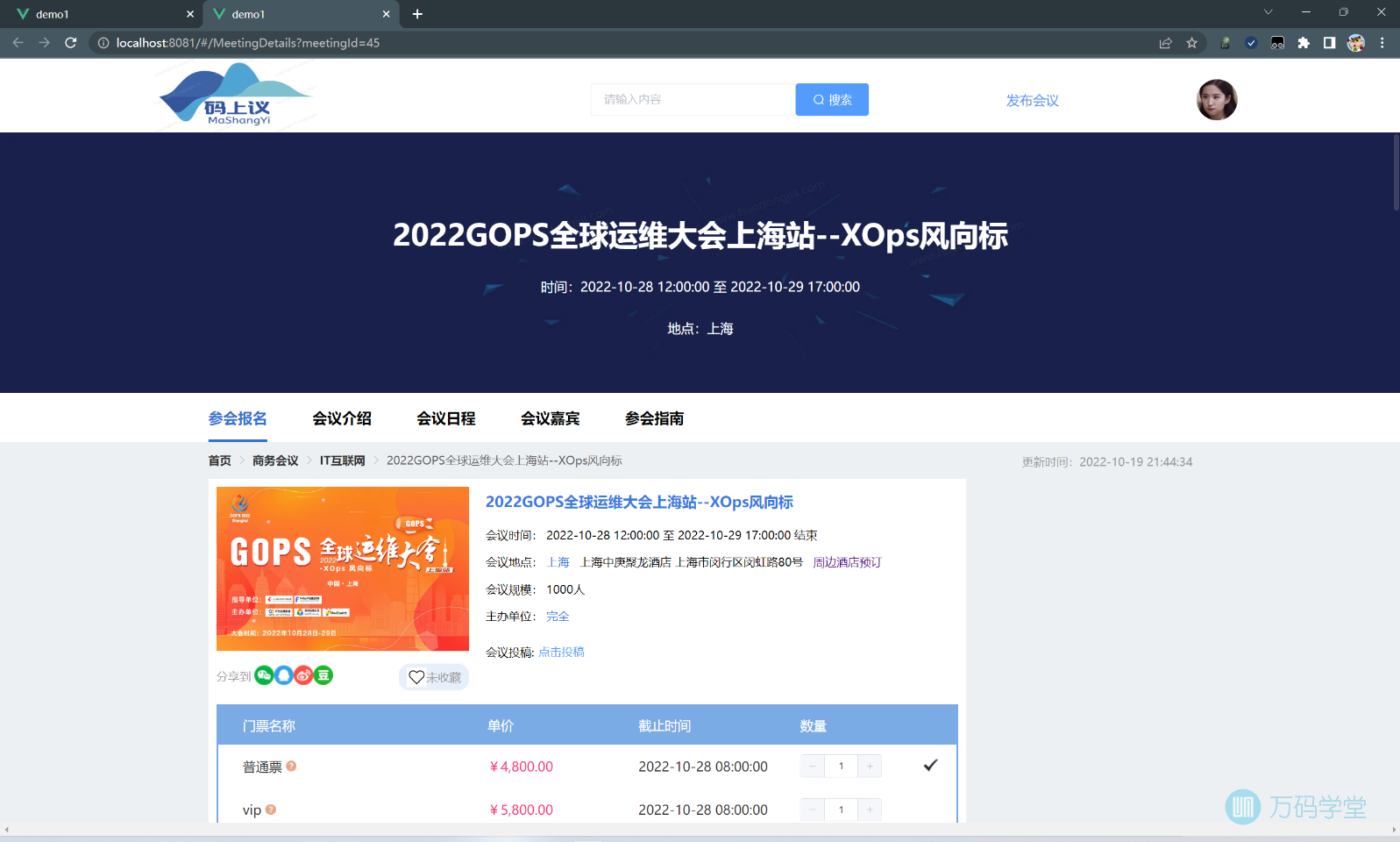Bookmark this page with the star icon
1400x842 pixels.
click(x=1191, y=43)
